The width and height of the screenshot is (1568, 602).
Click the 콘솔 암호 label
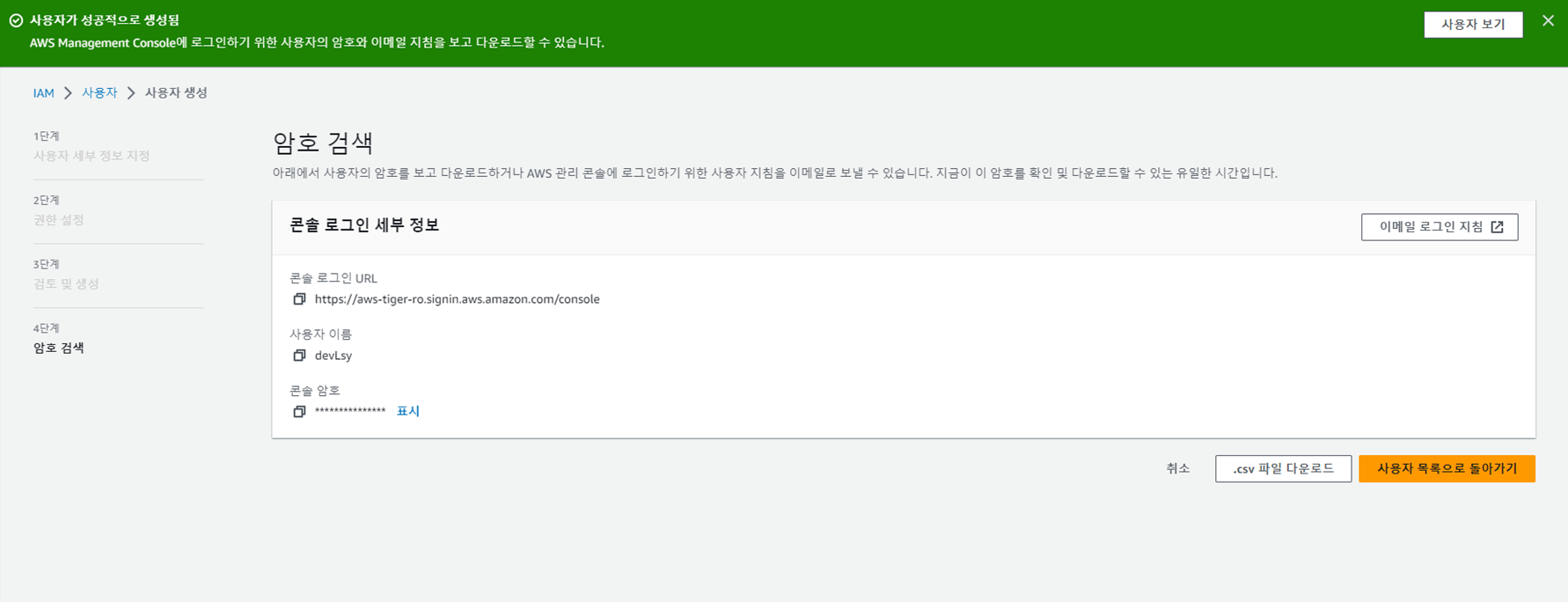[314, 390]
